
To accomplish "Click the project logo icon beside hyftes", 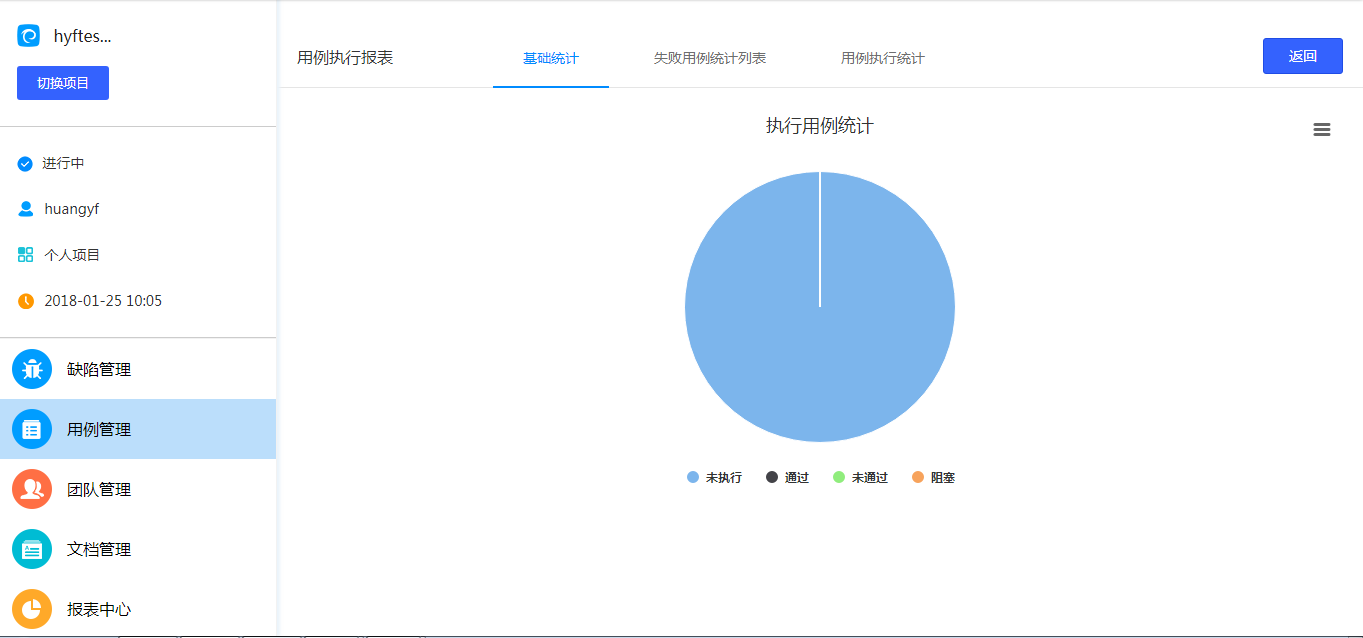I will tap(28, 36).
